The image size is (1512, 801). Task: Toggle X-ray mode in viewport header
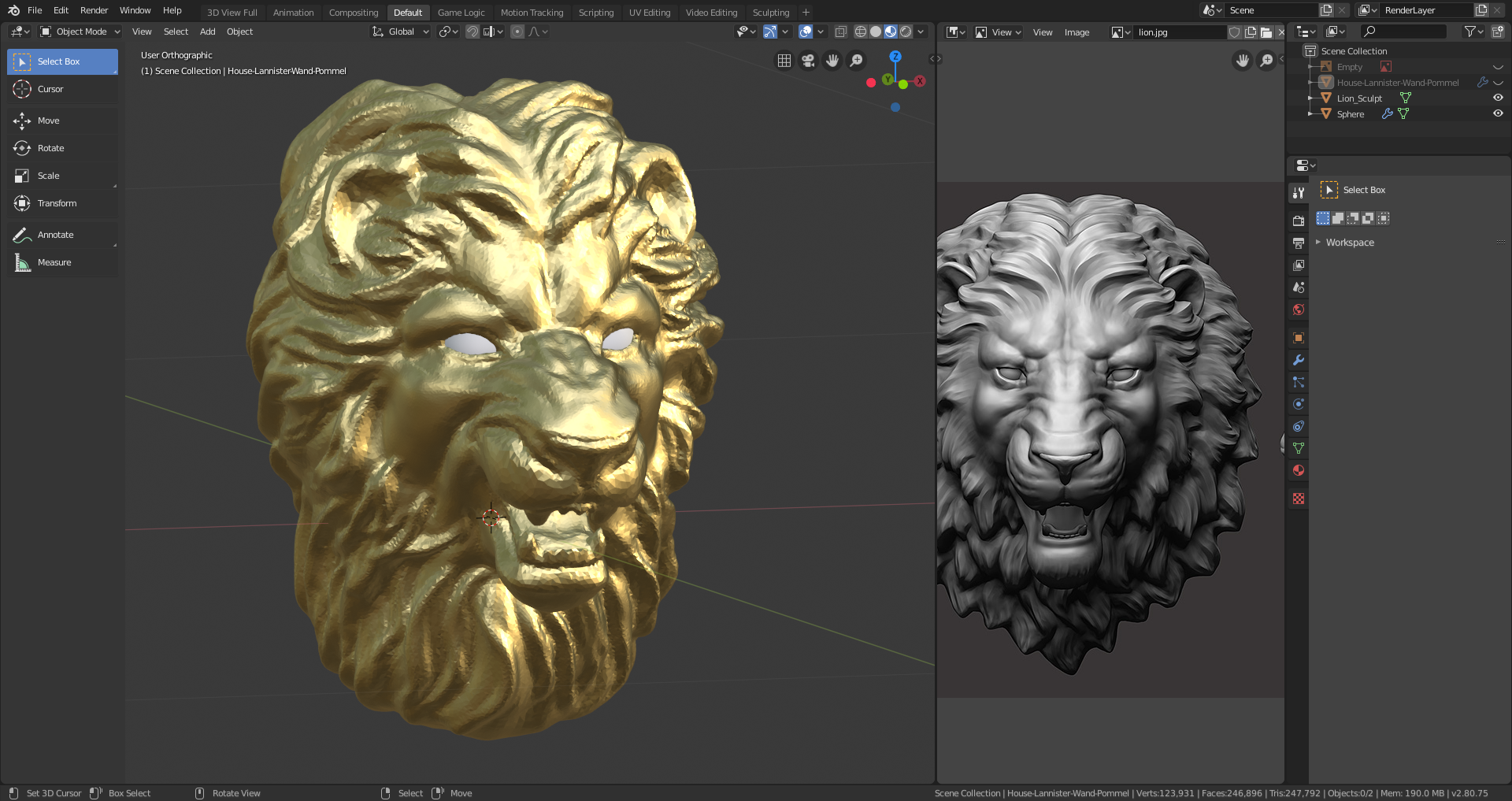pyautogui.click(x=840, y=32)
